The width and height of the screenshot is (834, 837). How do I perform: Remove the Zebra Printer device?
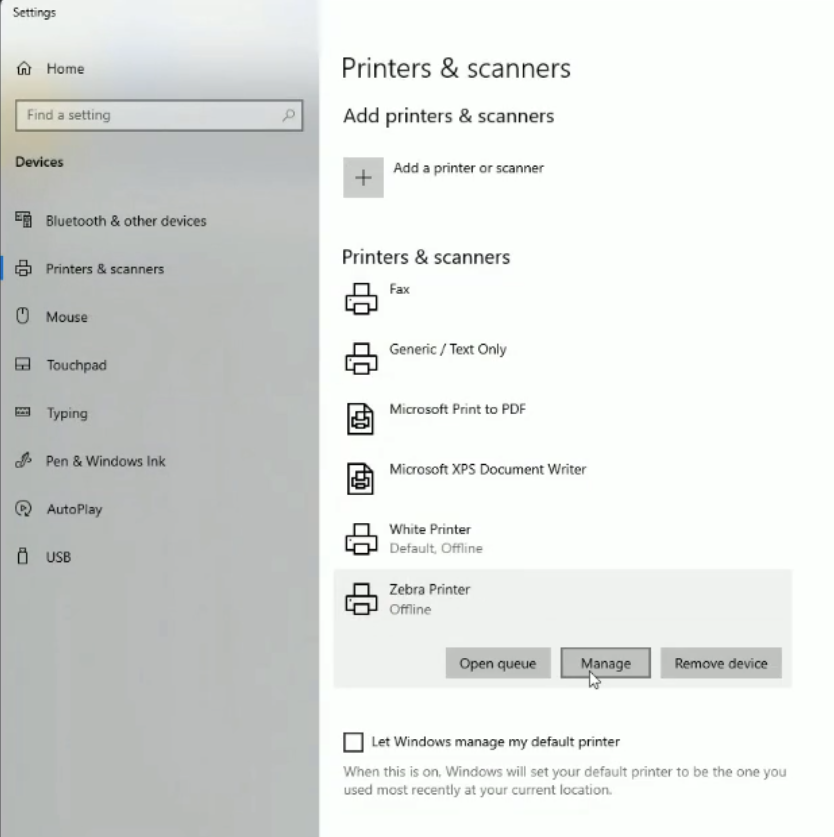tap(721, 662)
